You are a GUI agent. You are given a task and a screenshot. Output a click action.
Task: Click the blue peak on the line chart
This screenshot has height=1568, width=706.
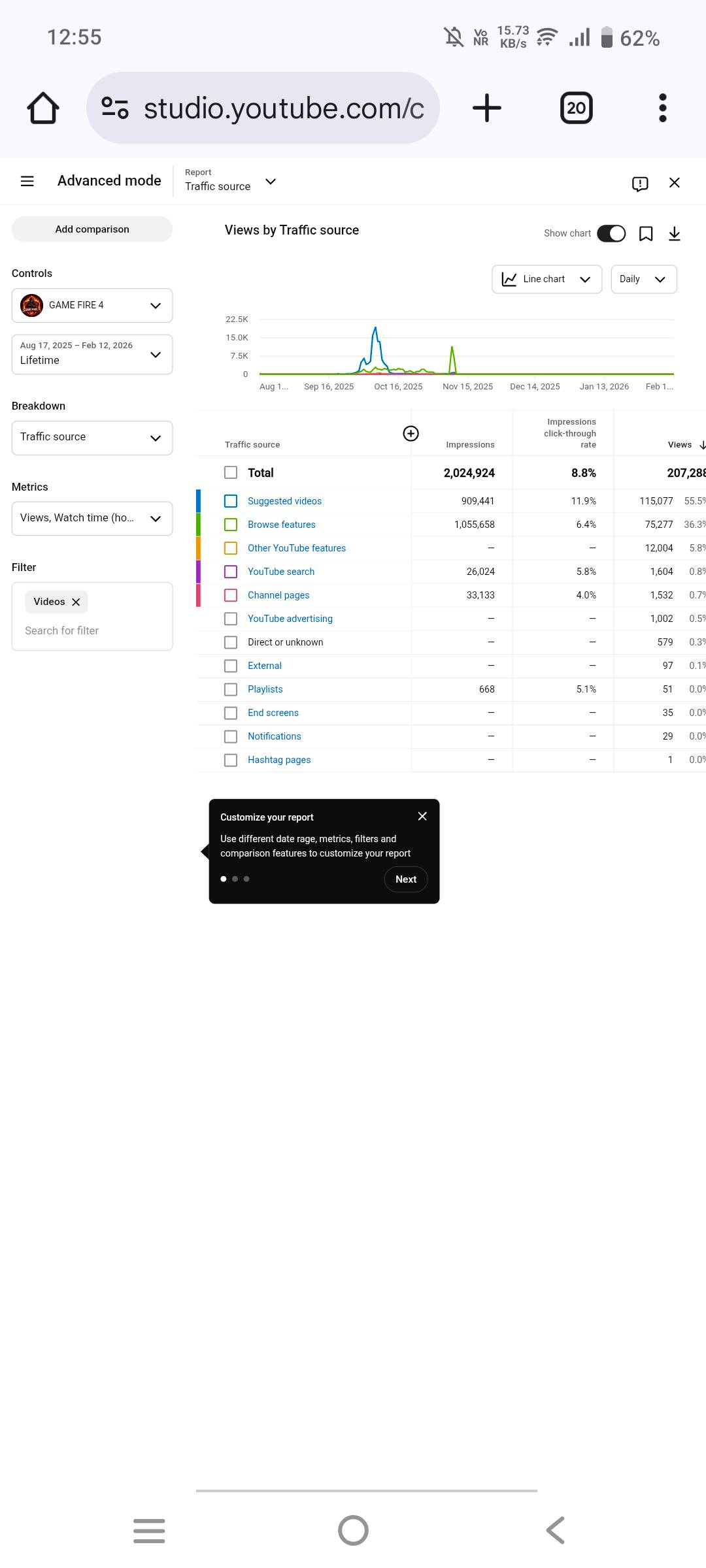(375, 329)
